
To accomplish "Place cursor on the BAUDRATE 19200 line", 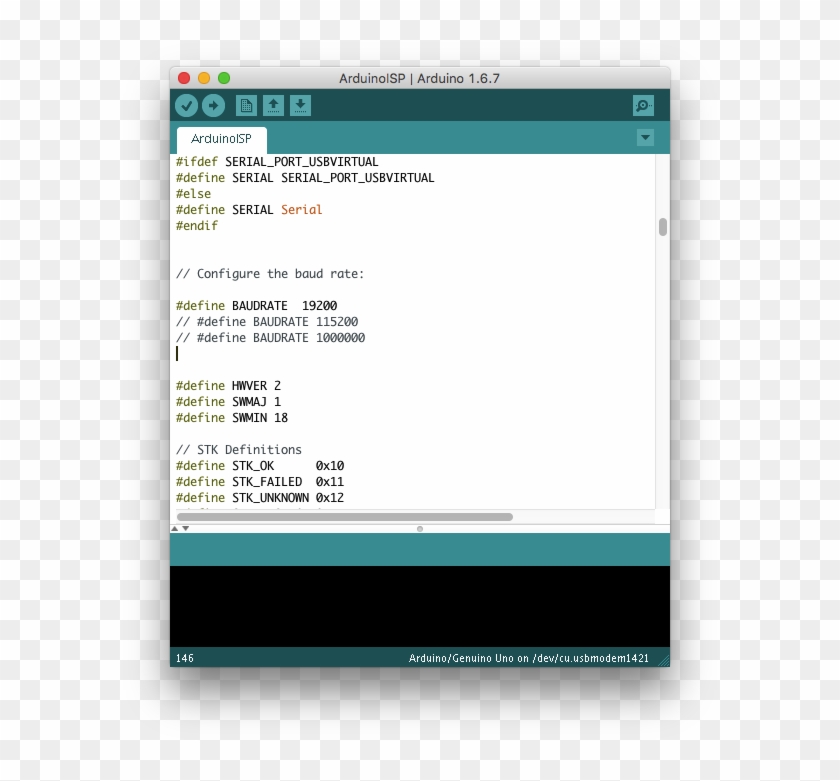I will tap(257, 305).
